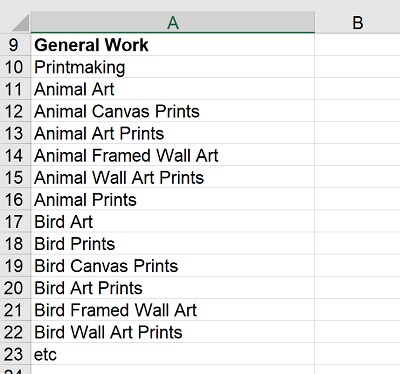Select Bird Wall Art Prints cell
The image size is (400, 374).
click(173, 332)
